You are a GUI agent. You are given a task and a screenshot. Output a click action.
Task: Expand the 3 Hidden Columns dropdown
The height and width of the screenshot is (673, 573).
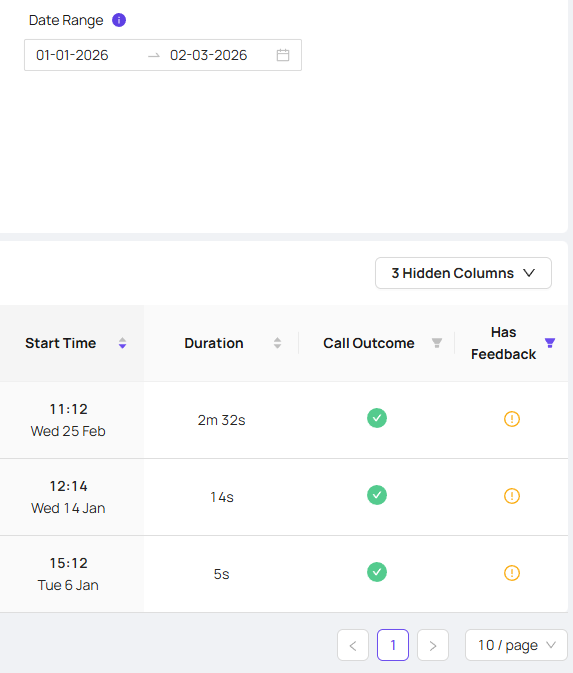click(x=463, y=273)
